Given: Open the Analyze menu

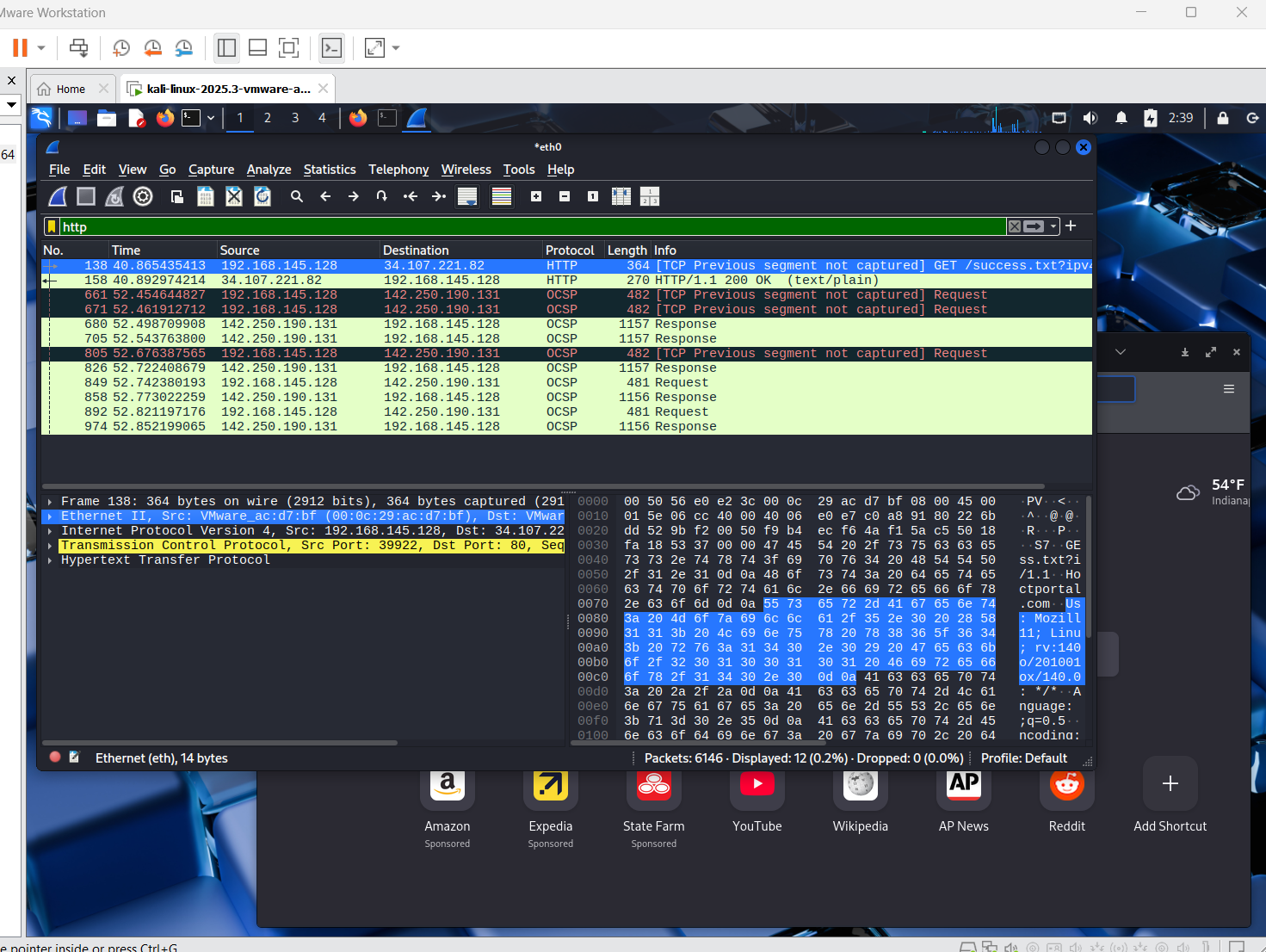Looking at the screenshot, I should (x=269, y=170).
